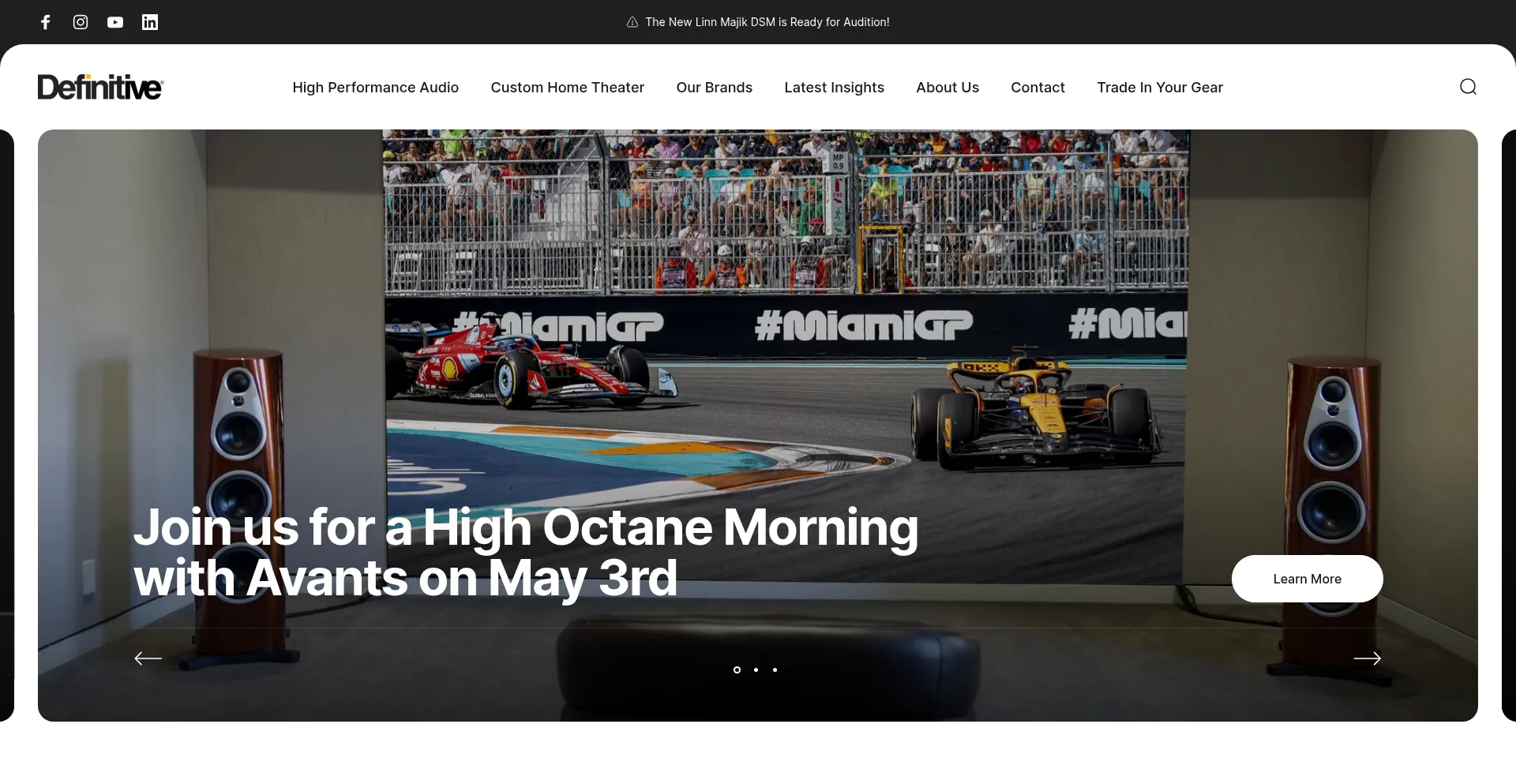Open the Instagram social icon
Screen dimensions: 1516x784
point(81,22)
